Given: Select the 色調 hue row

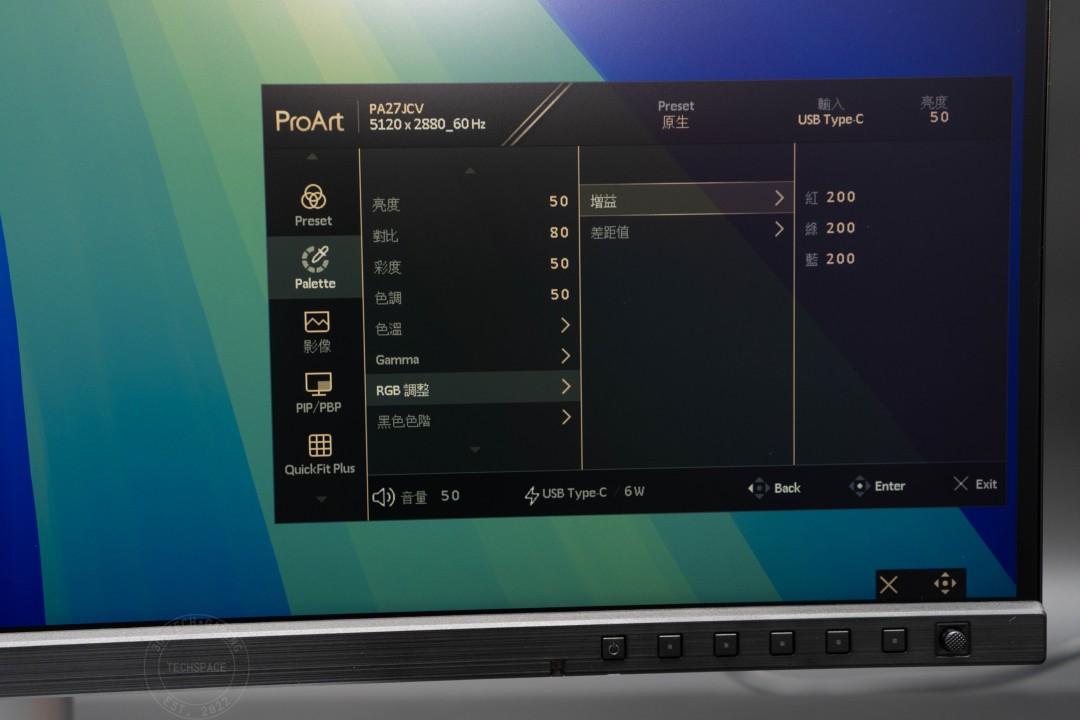Looking at the screenshot, I should click(x=473, y=296).
